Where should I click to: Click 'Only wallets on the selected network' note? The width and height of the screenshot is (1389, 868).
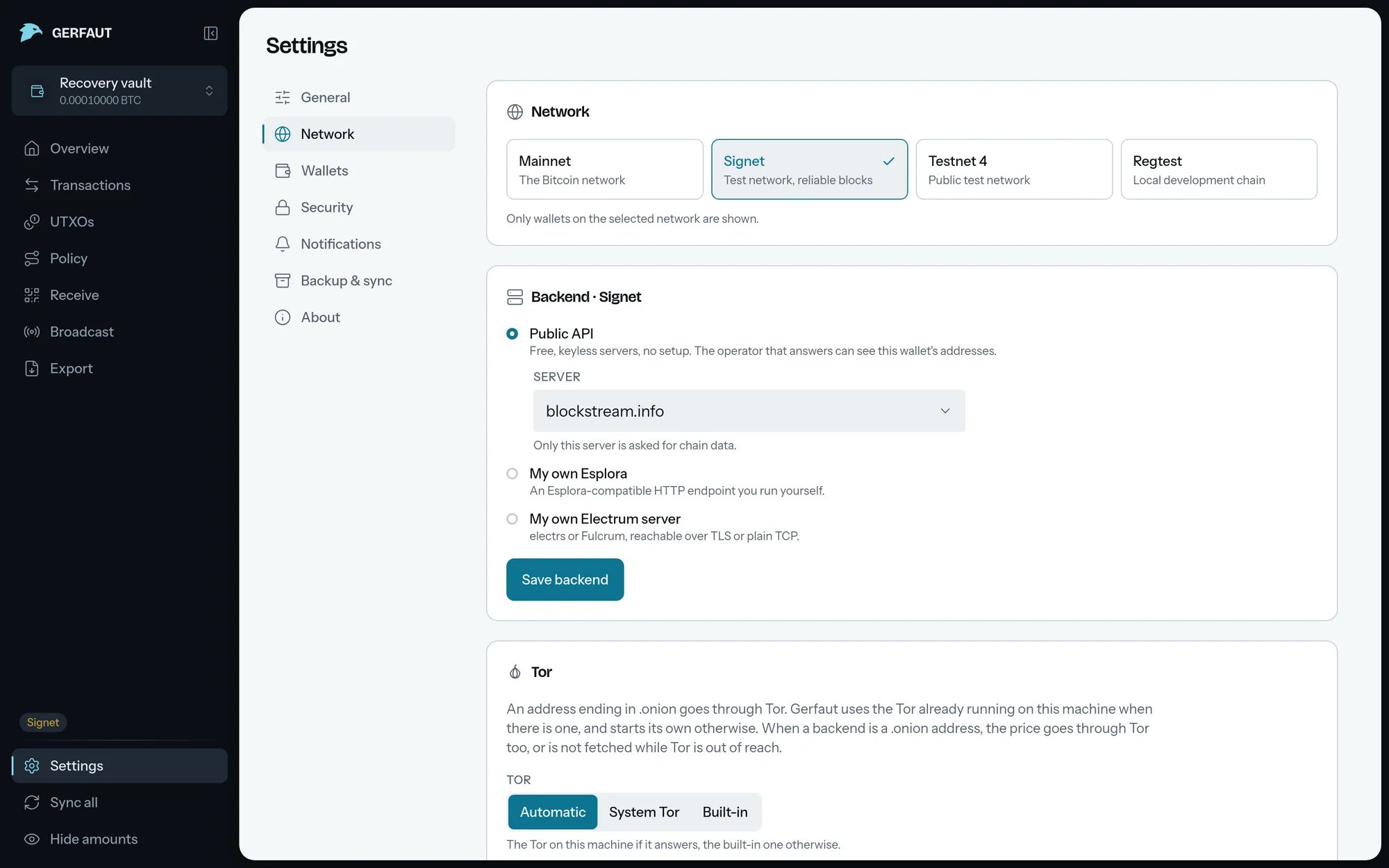click(632, 219)
